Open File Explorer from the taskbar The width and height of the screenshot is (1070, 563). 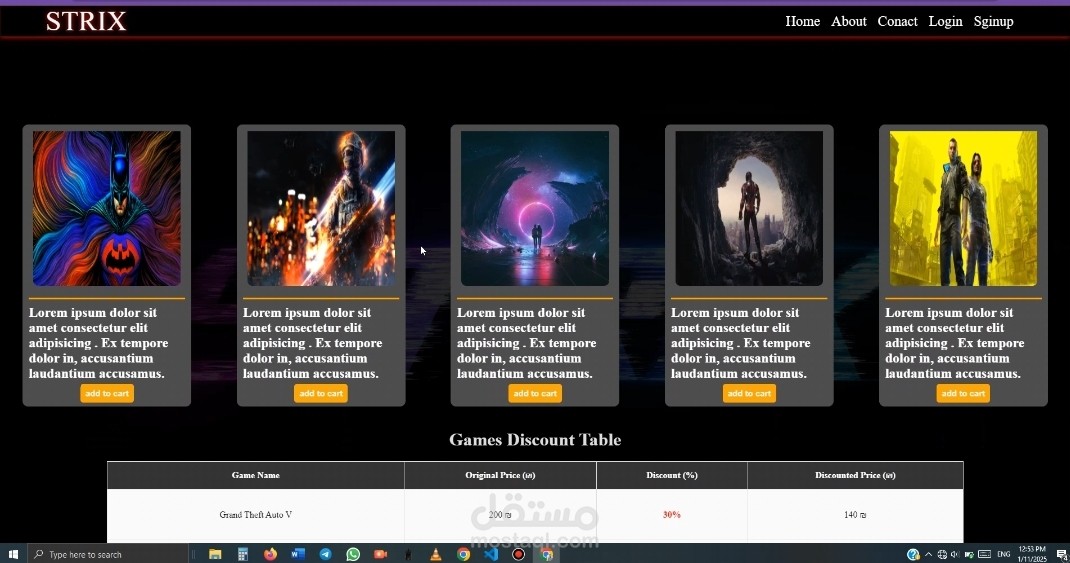pyautogui.click(x=215, y=554)
